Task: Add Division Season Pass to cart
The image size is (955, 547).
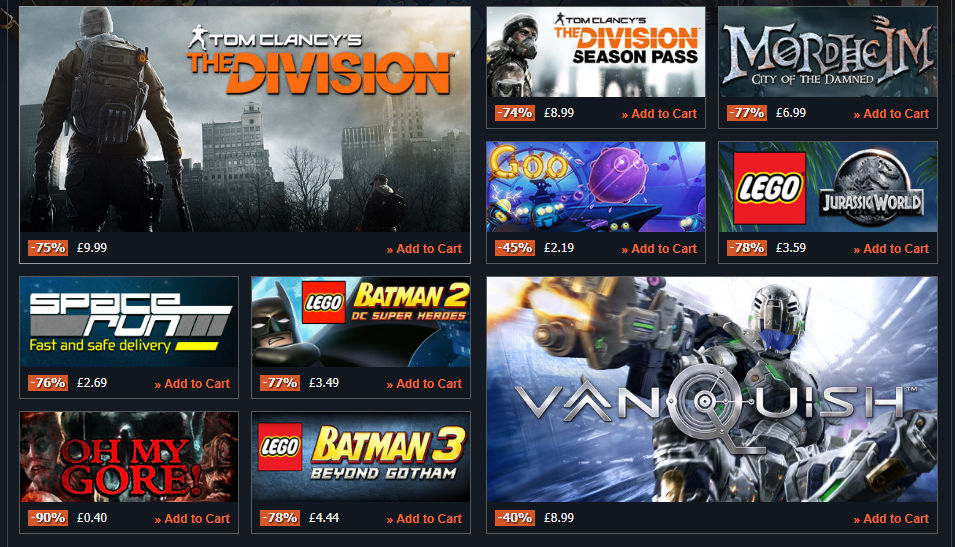Action: (x=659, y=114)
